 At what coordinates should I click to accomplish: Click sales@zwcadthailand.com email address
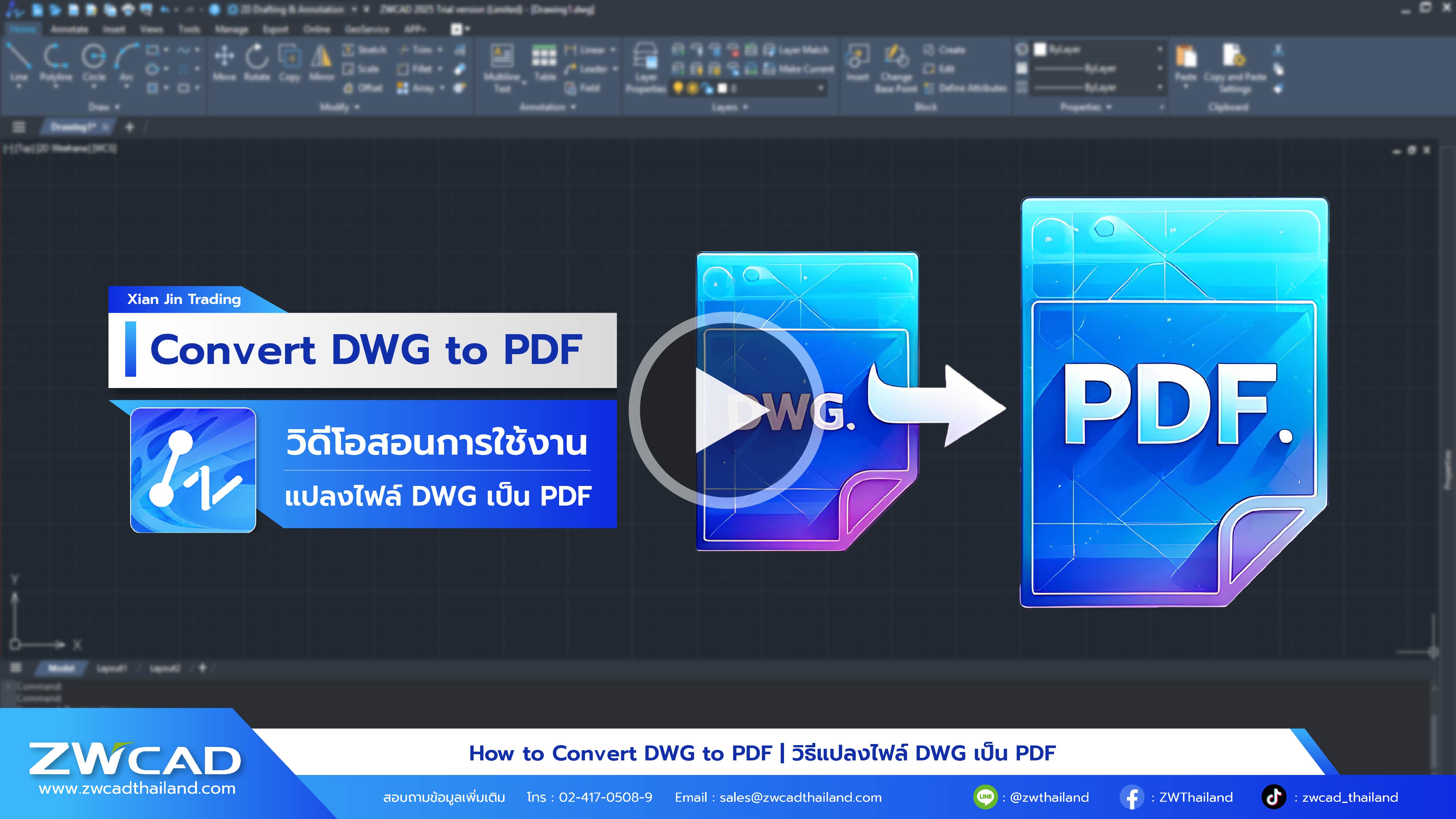(x=800, y=798)
